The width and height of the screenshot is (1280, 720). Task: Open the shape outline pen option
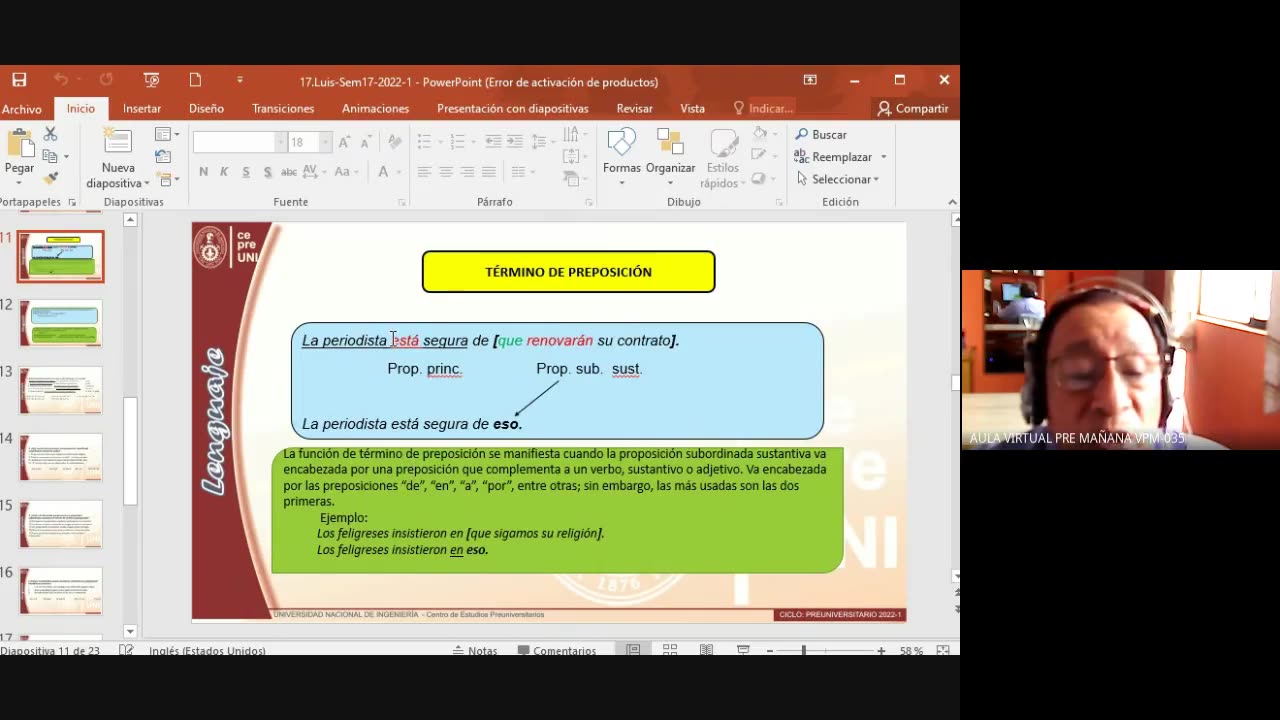click(x=763, y=156)
